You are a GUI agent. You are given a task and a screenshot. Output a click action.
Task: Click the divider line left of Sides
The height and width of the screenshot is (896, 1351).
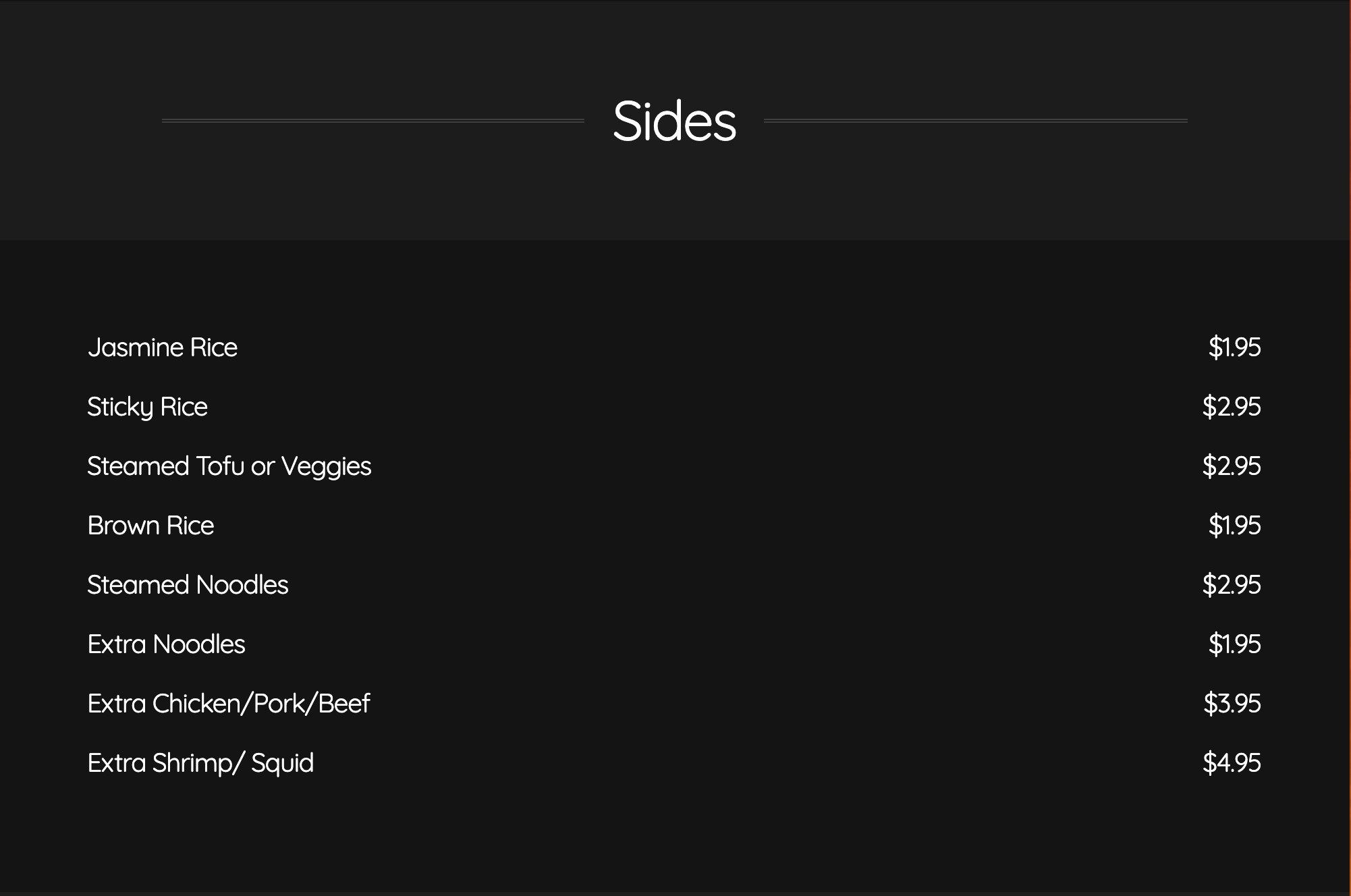pyautogui.click(x=373, y=121)
